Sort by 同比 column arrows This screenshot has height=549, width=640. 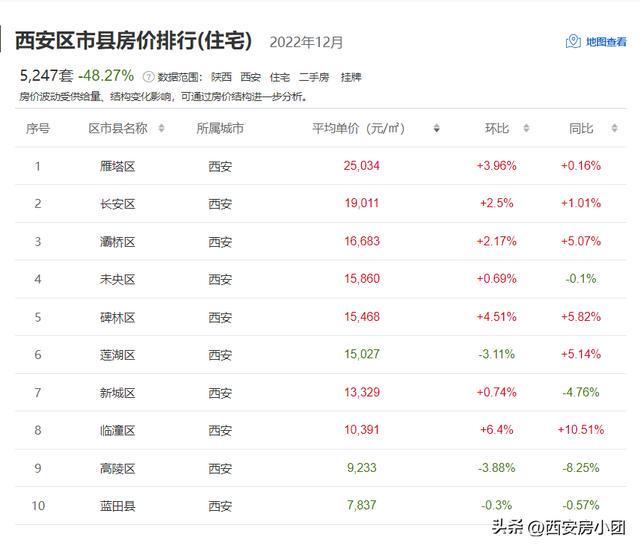[614, 128]
